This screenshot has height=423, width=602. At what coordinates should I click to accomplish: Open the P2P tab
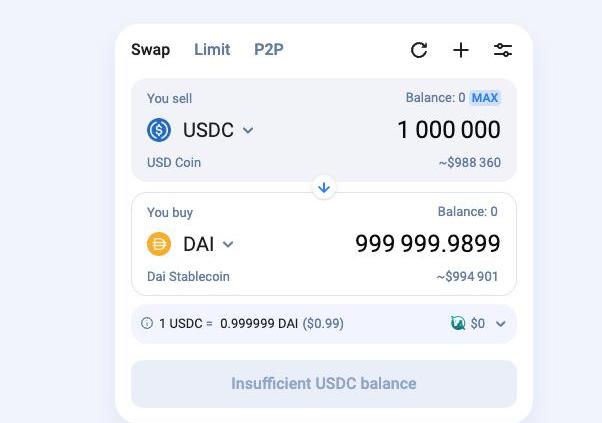click(x=269, y=50)
